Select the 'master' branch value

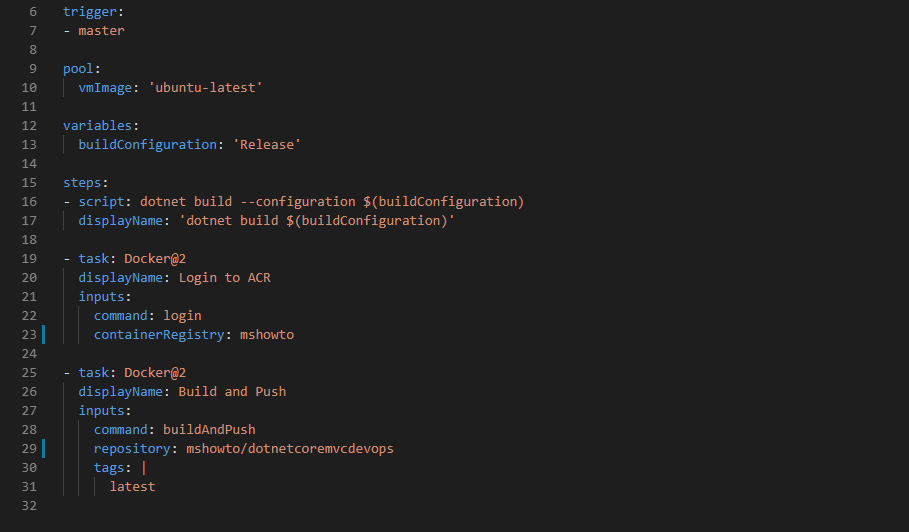click(x=101, y=31)
